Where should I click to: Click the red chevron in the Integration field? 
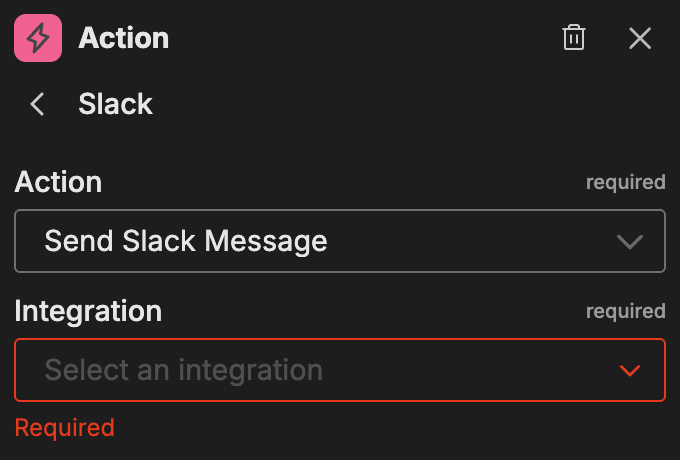click(629, 371)
